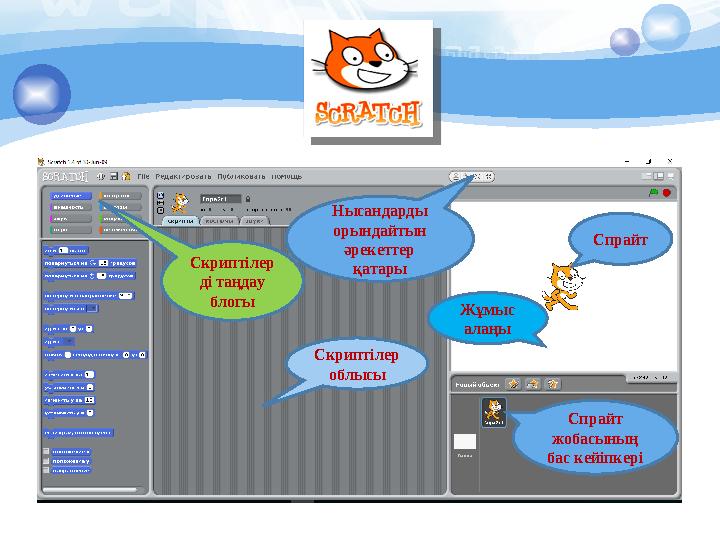Select the Движение blocks category button
Viewport: 720px width, 540px height.
point(71,196)
